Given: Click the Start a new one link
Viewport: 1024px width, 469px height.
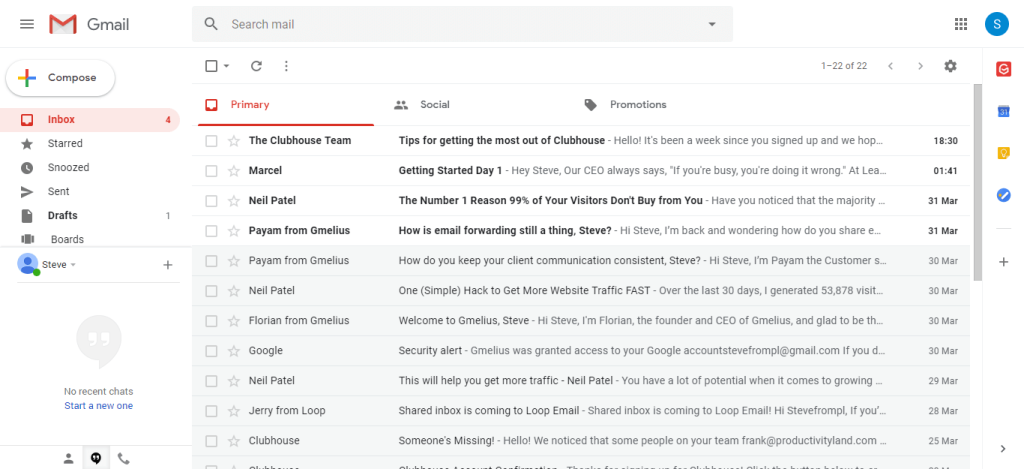Looking at the screenshot, I should click(98, 406).
